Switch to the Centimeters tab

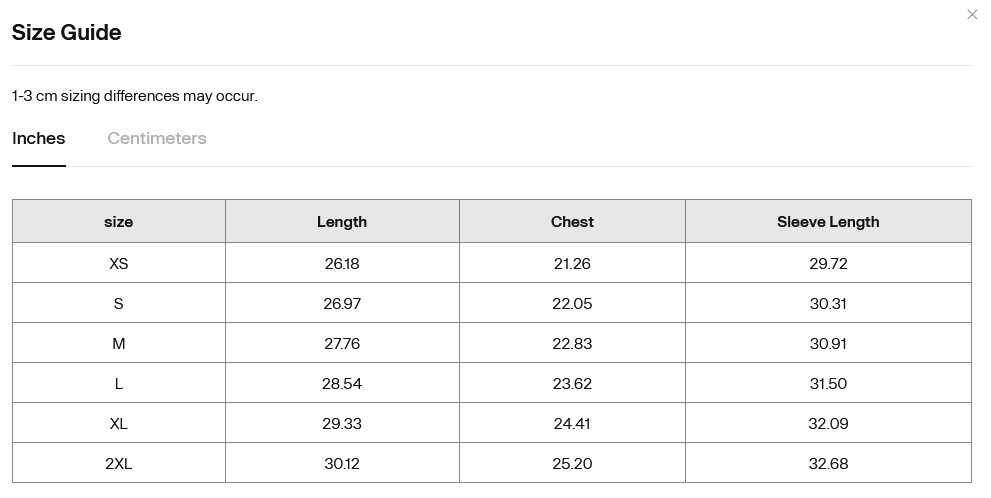pos(157,138)
